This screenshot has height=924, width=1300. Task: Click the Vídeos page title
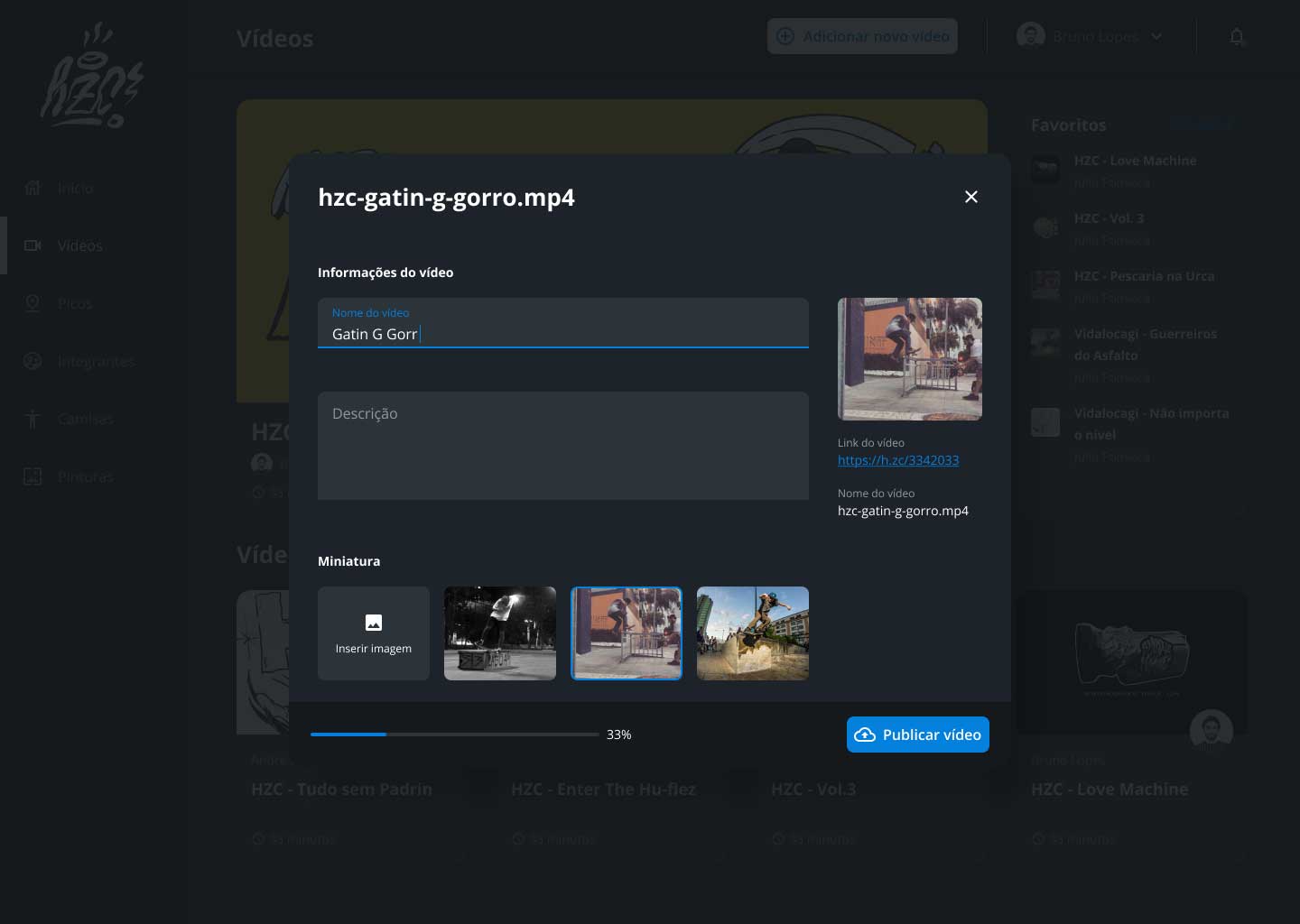[275, 39]
